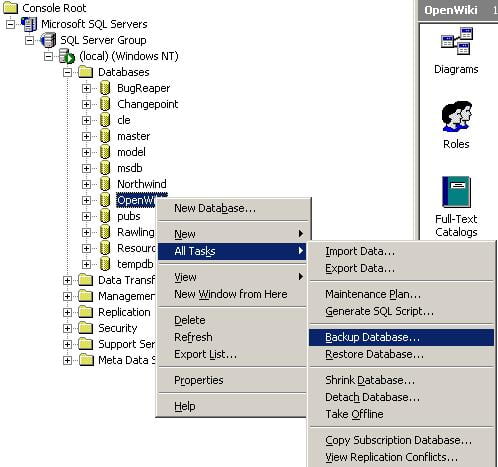Image resolution: width=498 pixels, height=467 pixels.
Task: Click the Northwind database cylinder icon
Action: 105,184
